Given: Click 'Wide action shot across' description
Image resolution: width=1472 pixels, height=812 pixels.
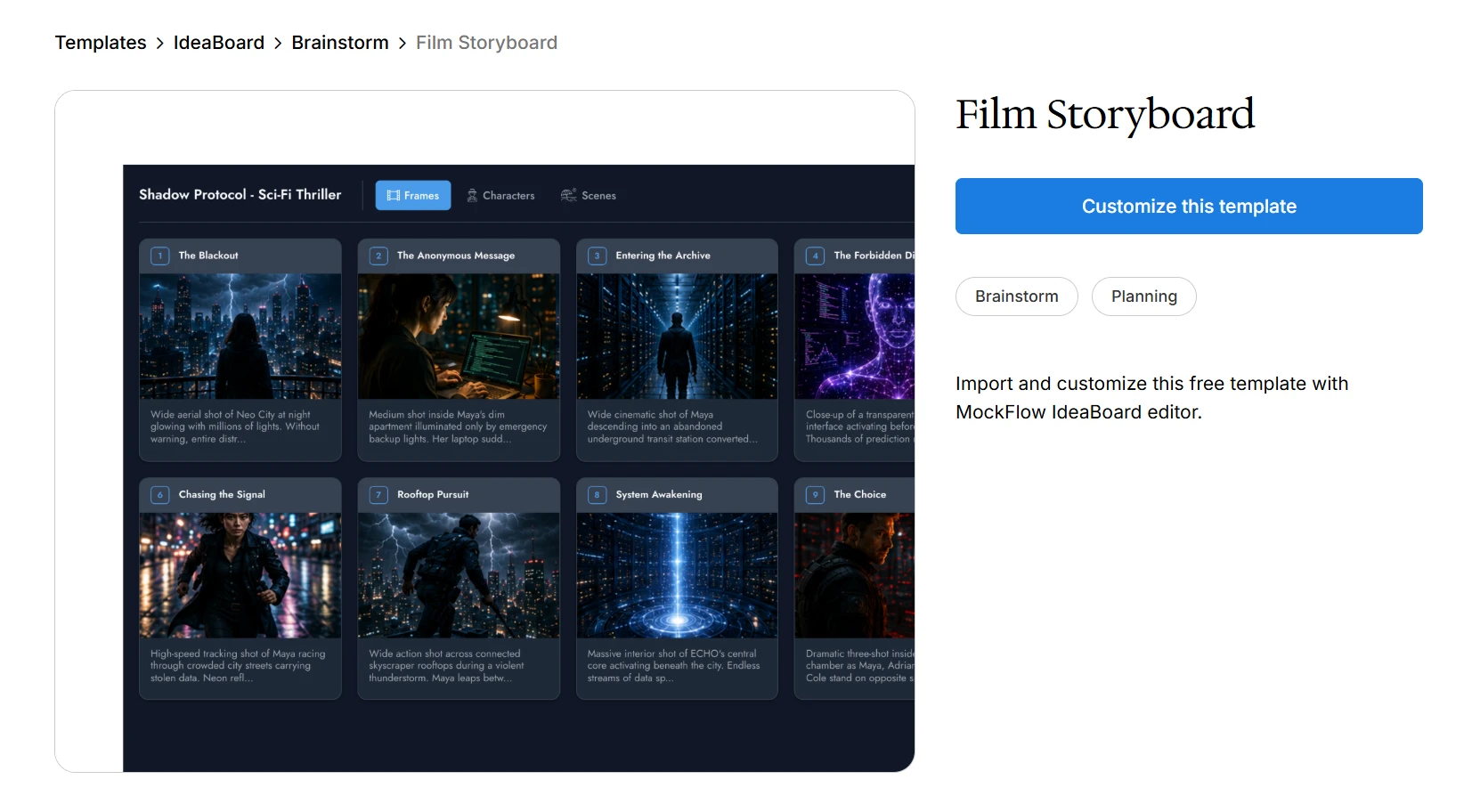Looking at the screenshot, I should pos(446,666).
